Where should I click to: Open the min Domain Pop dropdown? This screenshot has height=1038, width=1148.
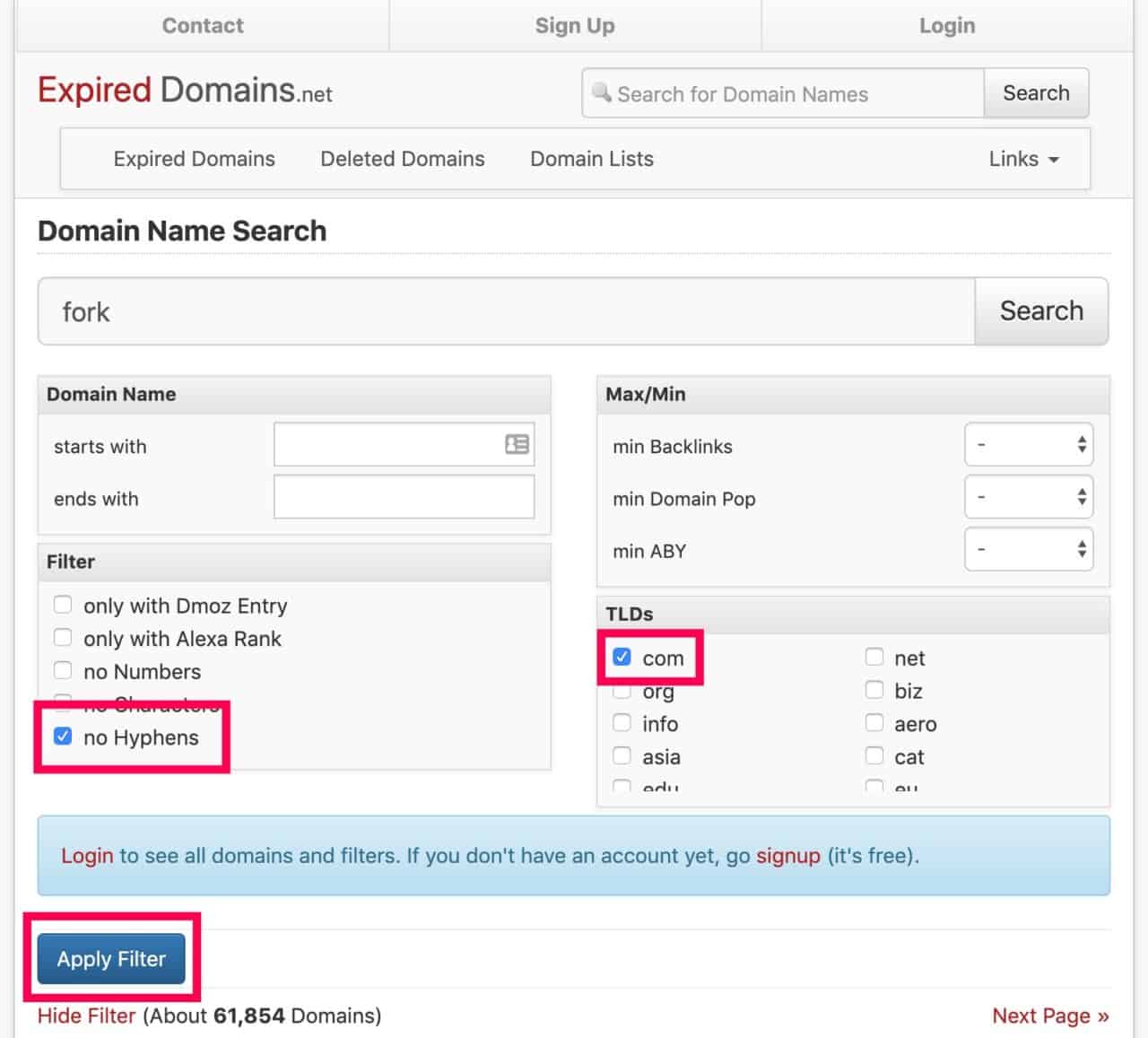(1029, 497)
